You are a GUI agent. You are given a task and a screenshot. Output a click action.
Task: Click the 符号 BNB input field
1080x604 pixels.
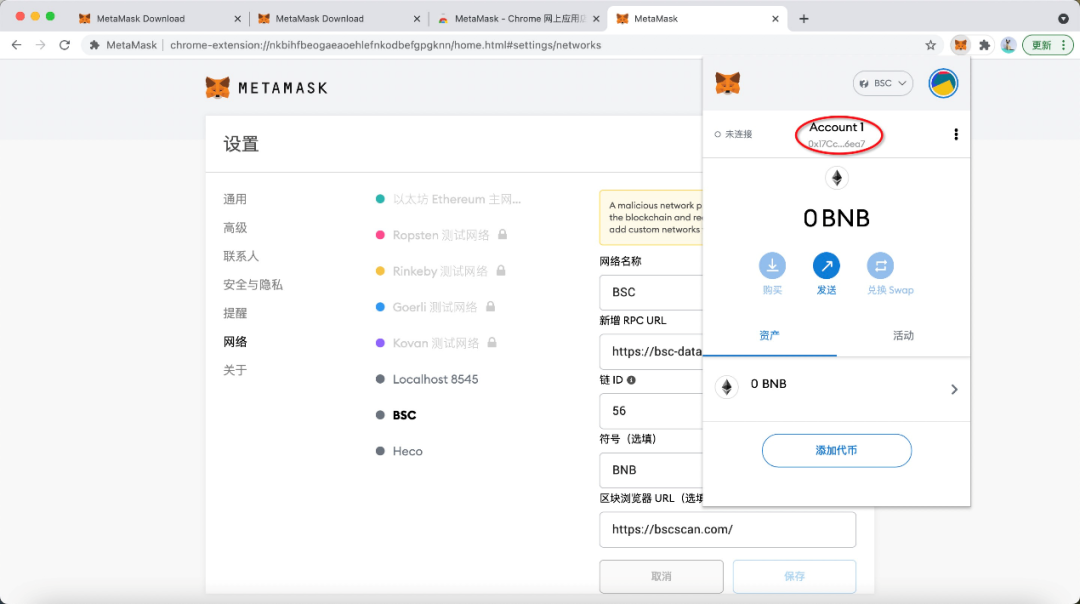[651, 470]
